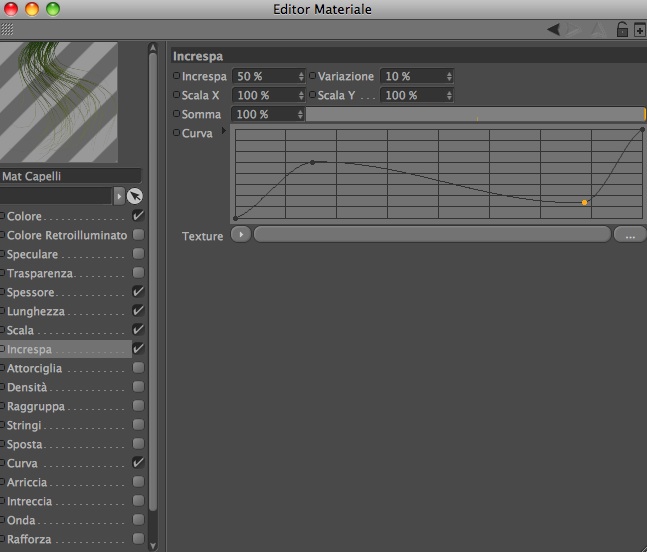This screenshot has width=647, height=552.
Task: Select the Speculare channel in the list
Action: pyautogui.click(x=32, y=254)
